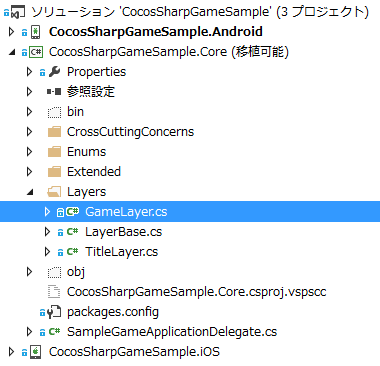Screen dimensions: 380x366
Task: Click the C# file icon of TitleLayer.cs
Action: pyautogui.click(x=72, y=252)
